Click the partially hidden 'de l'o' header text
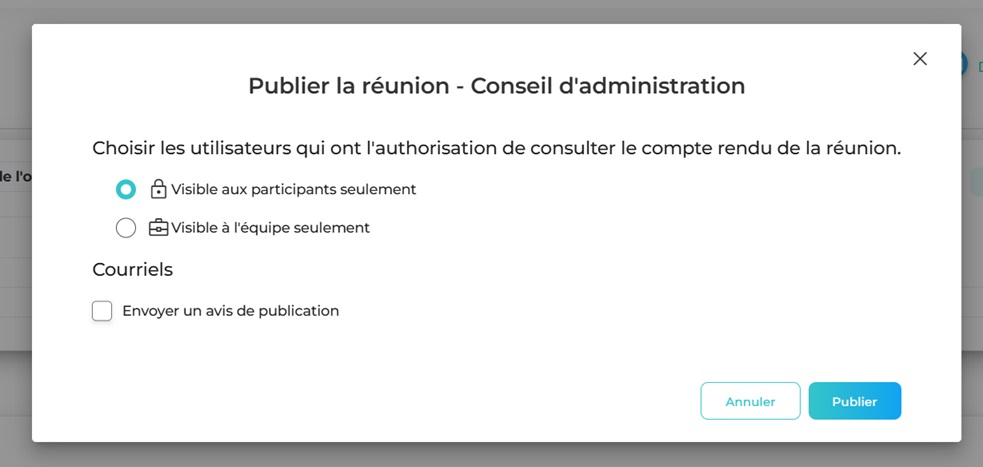This screenshot has height=467, width=983. pos(16,176)
